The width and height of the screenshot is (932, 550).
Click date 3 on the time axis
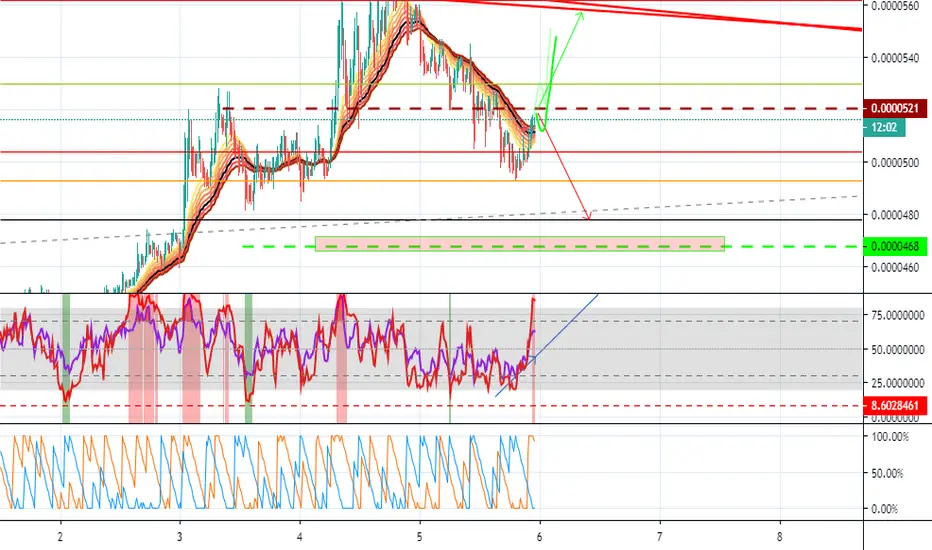(180, 537)
